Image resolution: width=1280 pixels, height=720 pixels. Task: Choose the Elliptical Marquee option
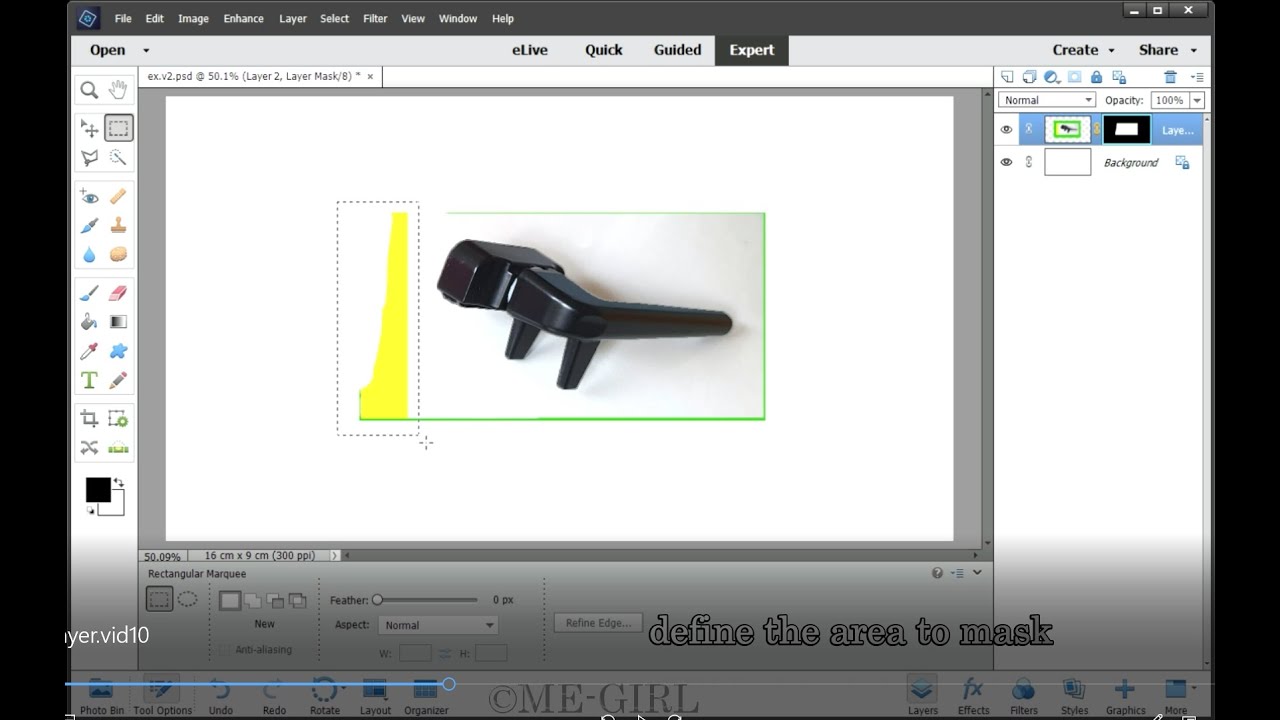[187, 599]
